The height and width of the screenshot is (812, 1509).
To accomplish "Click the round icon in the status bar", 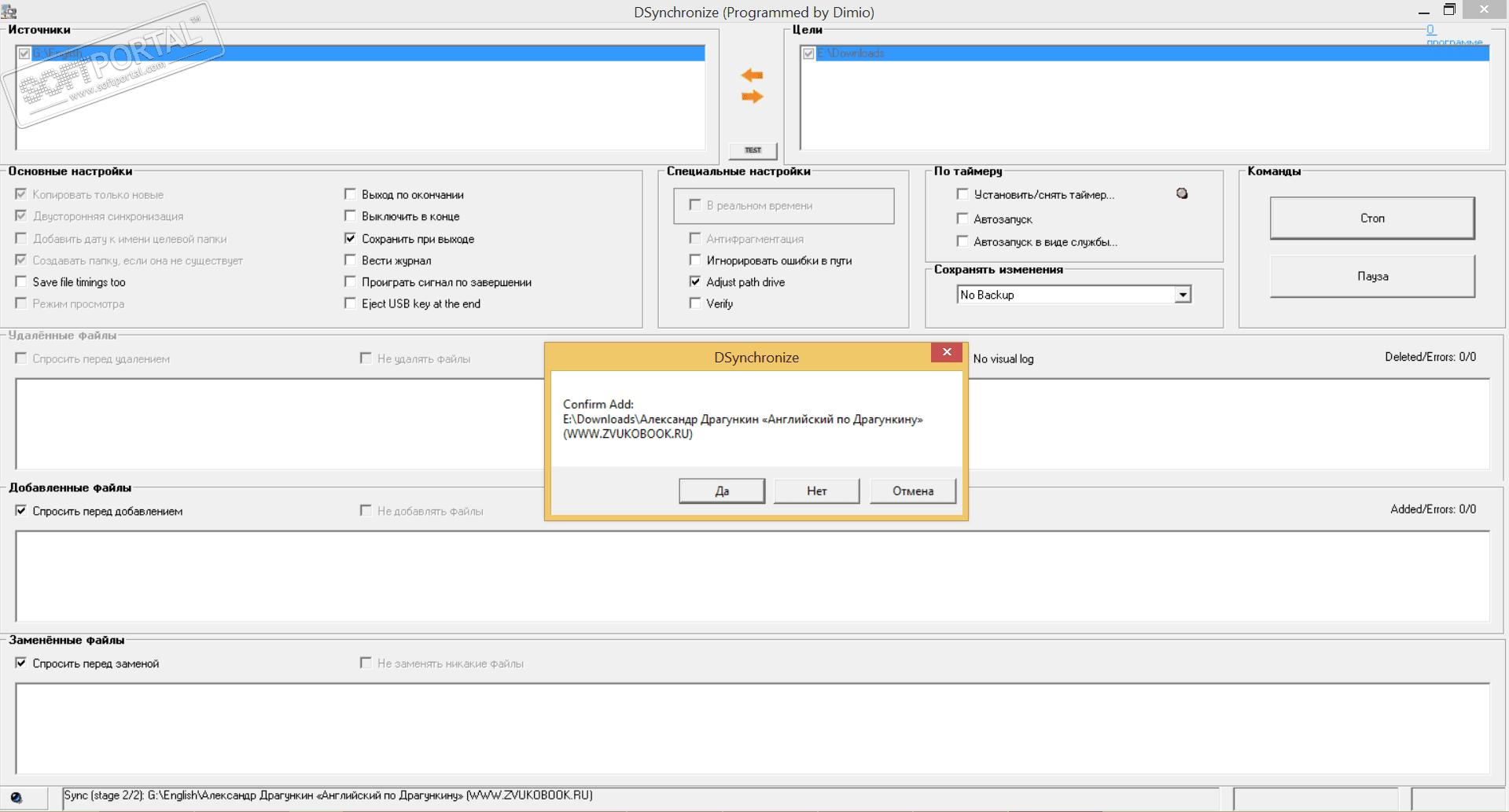I will (16, 798).
